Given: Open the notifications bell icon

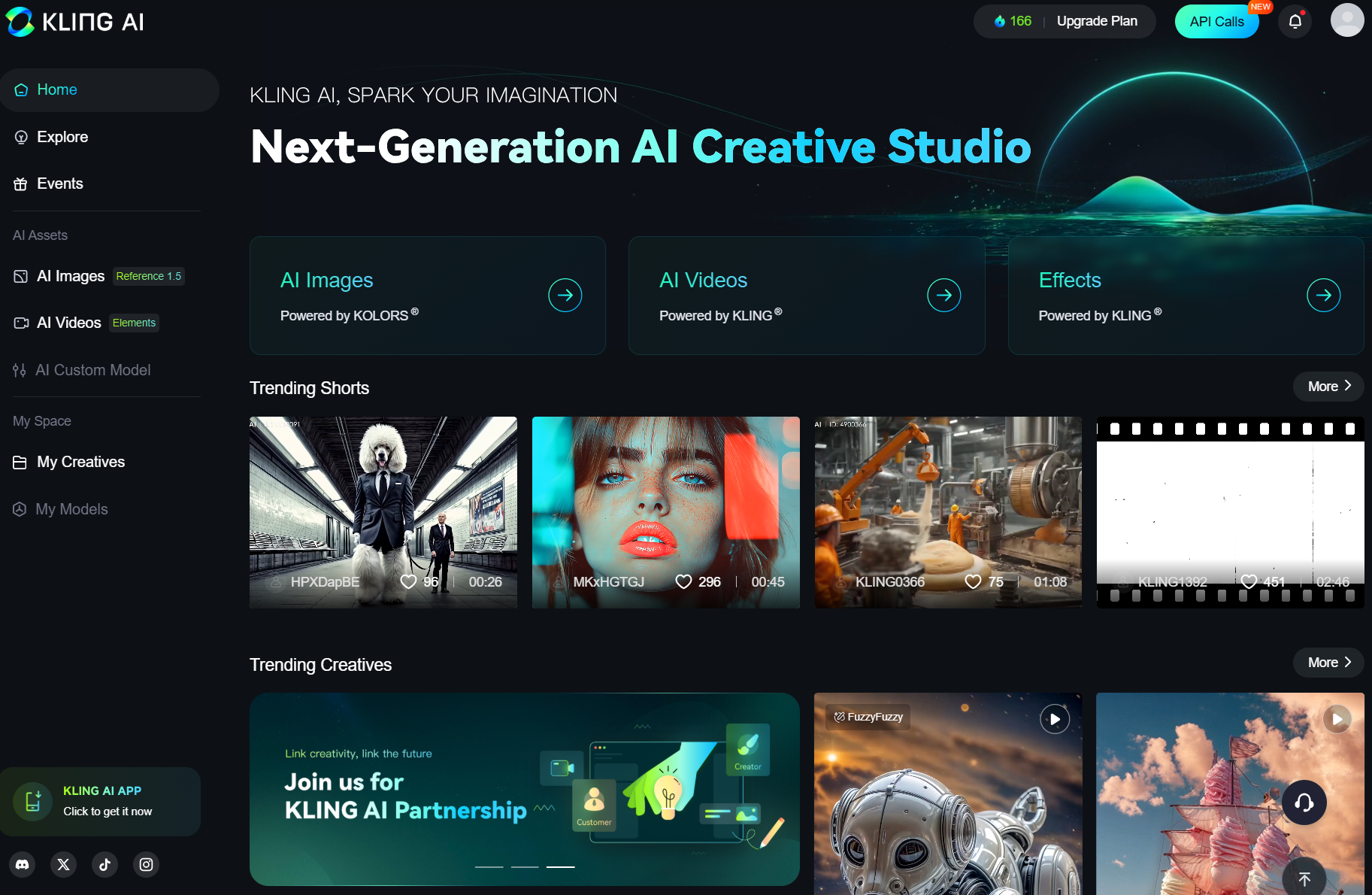Looking at the screenshot, I should point(1295,21).
